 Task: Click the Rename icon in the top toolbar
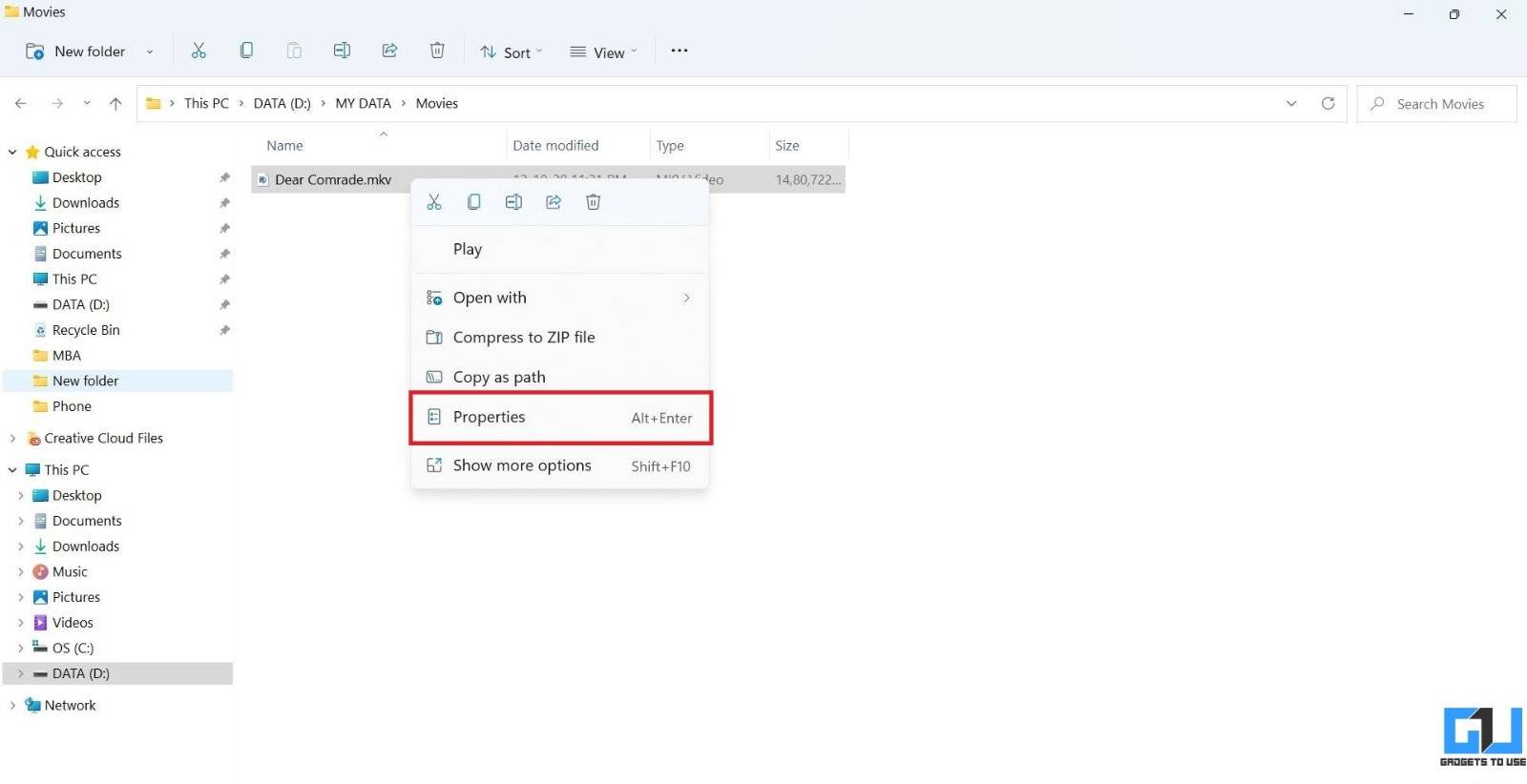click(342, 51)
